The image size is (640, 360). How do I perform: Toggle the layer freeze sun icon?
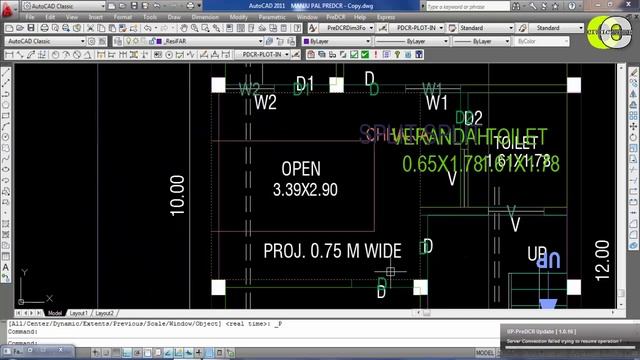click(136, 41)
